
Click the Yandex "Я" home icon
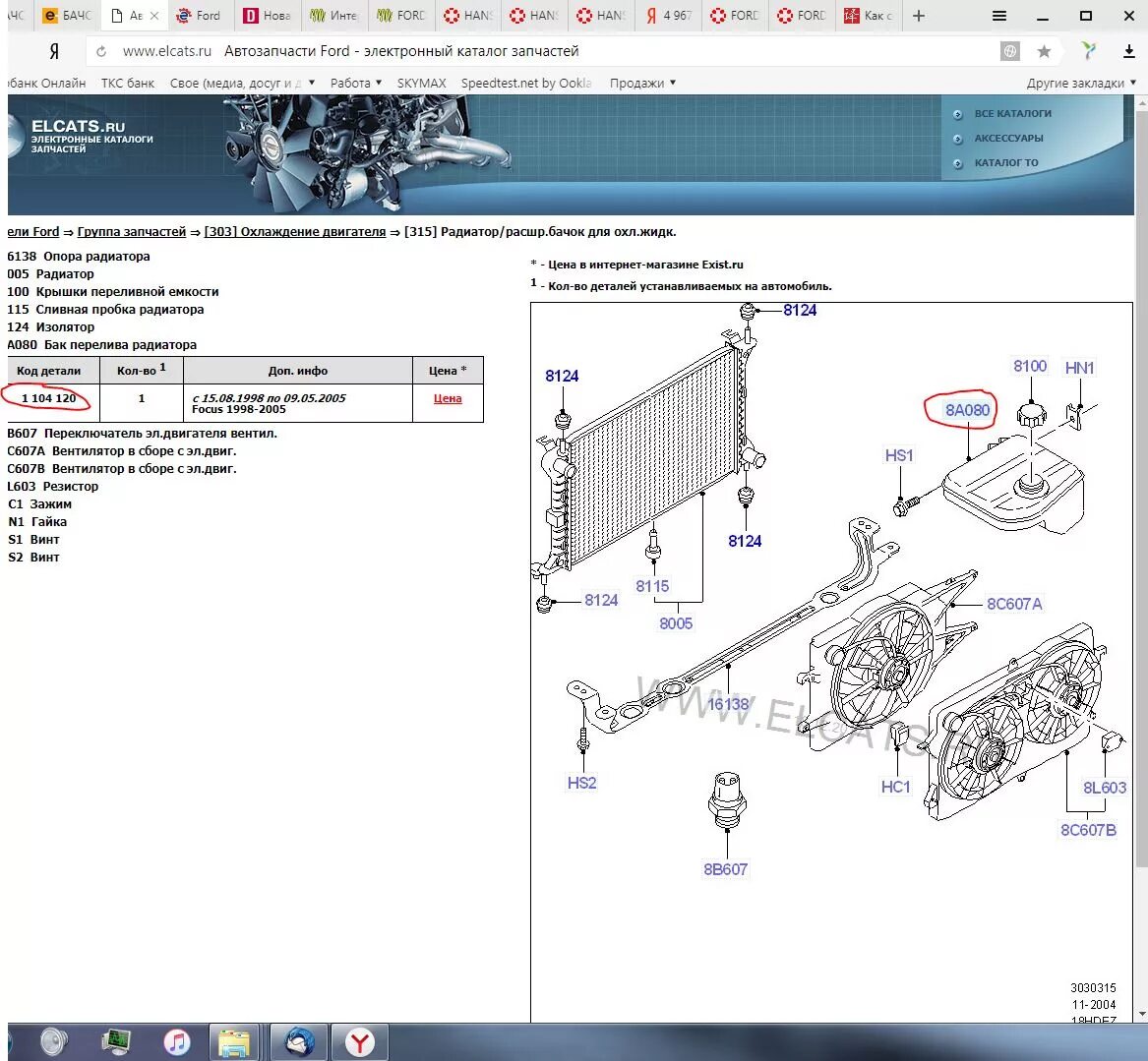(53, 51)
